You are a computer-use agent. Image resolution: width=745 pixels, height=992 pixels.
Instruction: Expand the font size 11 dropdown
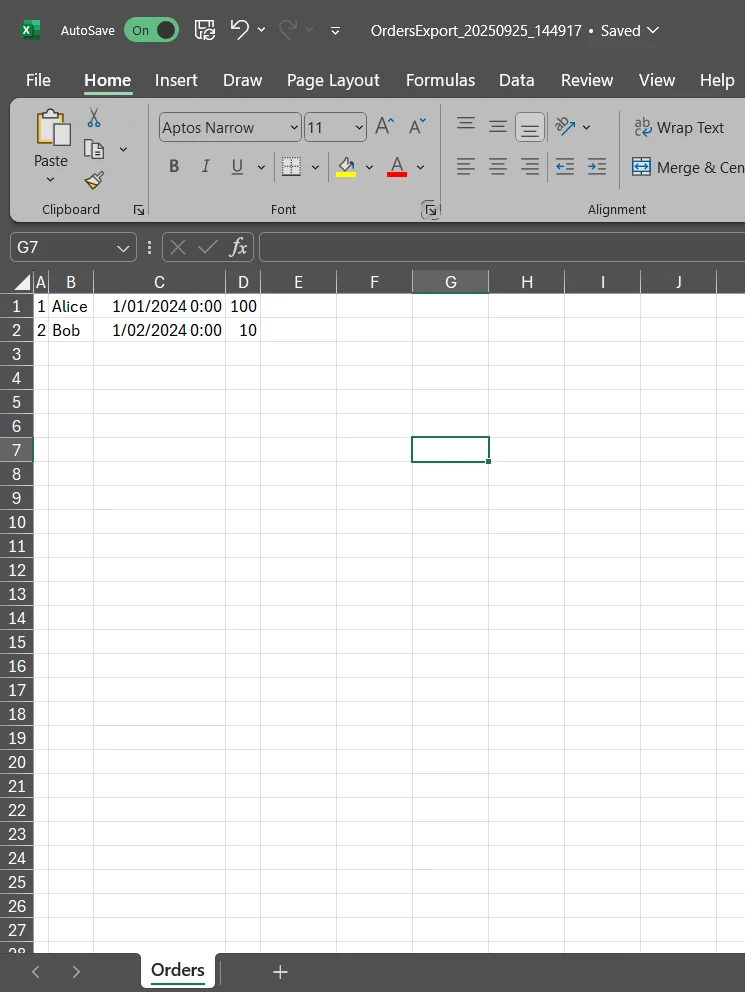point(359,127)
